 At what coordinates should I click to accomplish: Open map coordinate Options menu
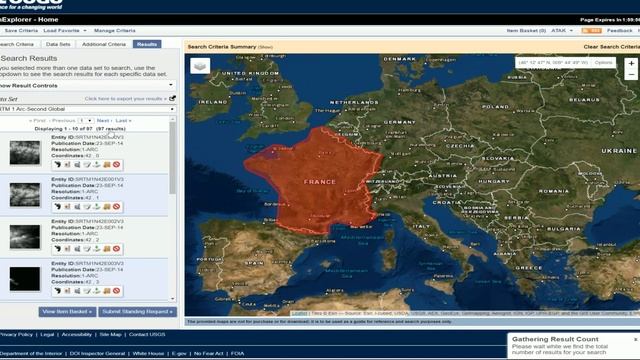[x=603, y=63]
